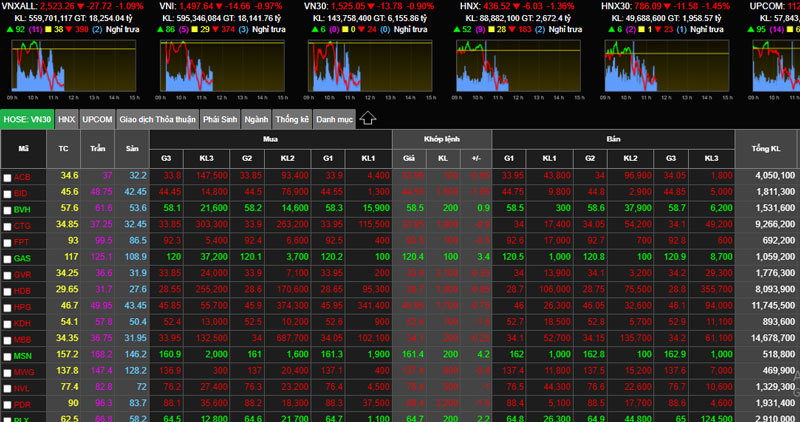The width and height of the screenshot is (800, 422).
Task: Switch to the UPCOM tab
Action: pos(97,119)
